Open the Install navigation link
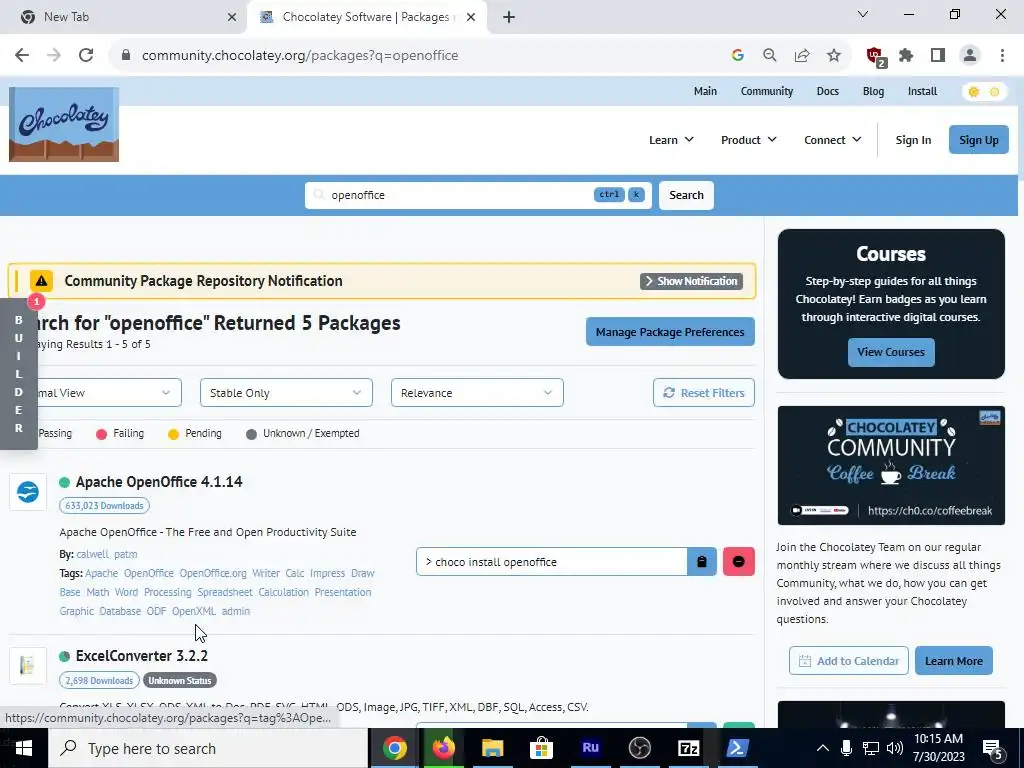The height and width of the screenshot is (768, 1024). click(x=922, y=91)
